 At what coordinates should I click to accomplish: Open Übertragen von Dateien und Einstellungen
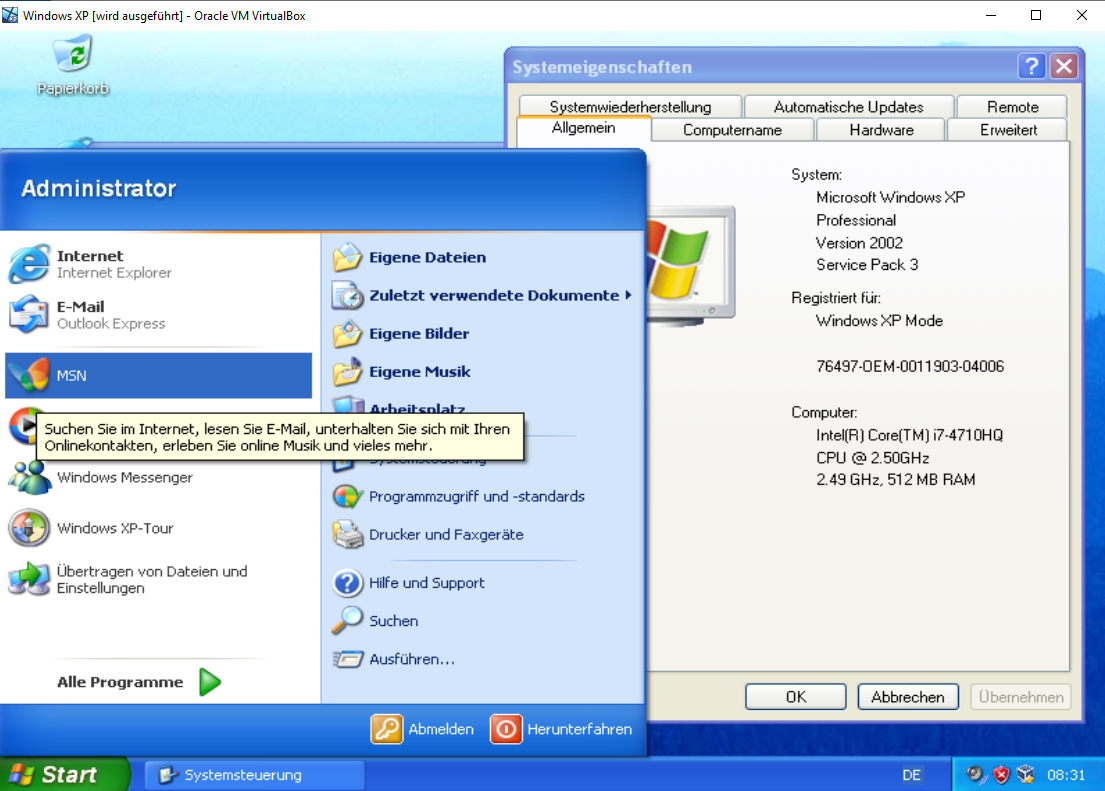click(159, 580)
